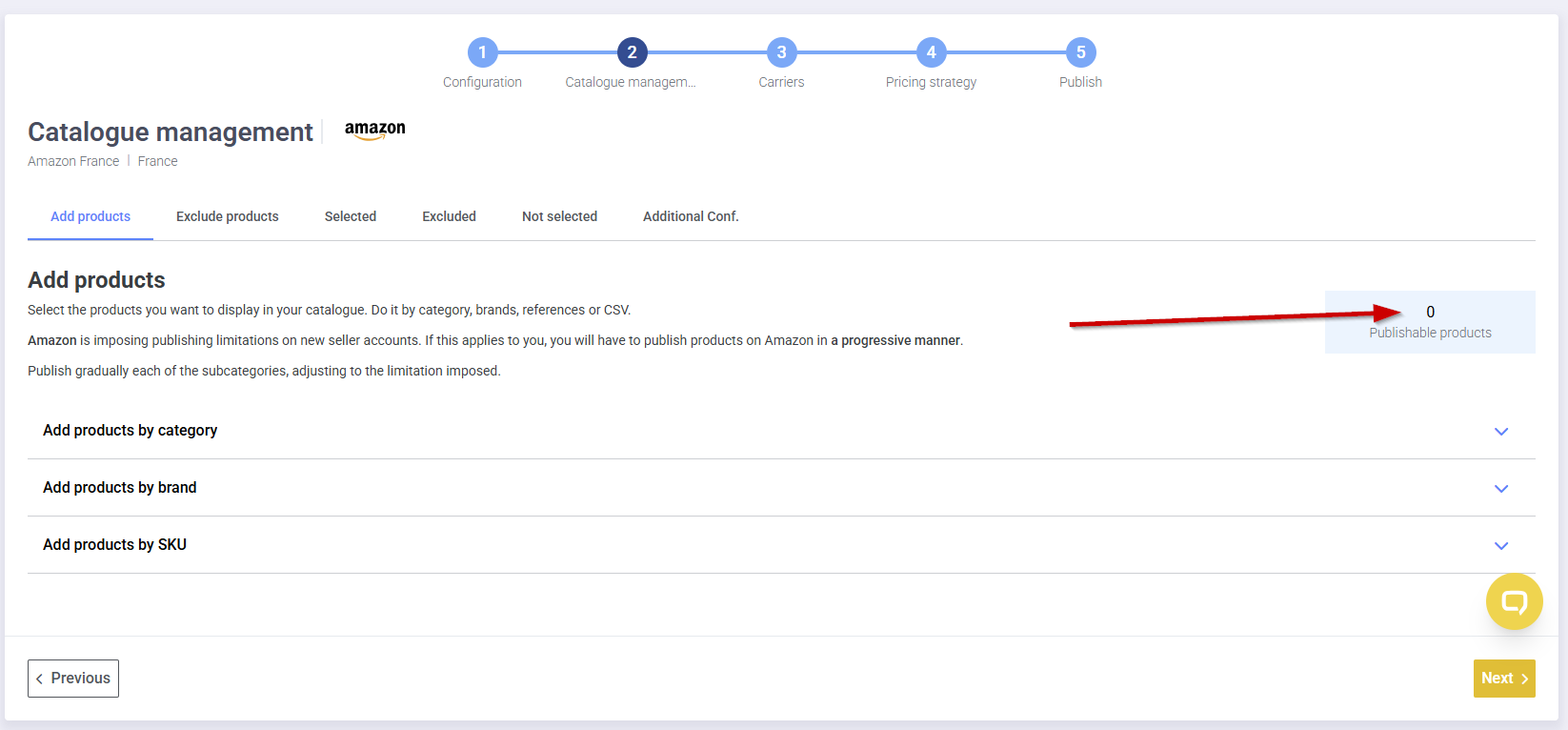Jump to step 3 Carriers circle
The height and width of the screenshot is (730, 1568).
click(x=781, y=52)
